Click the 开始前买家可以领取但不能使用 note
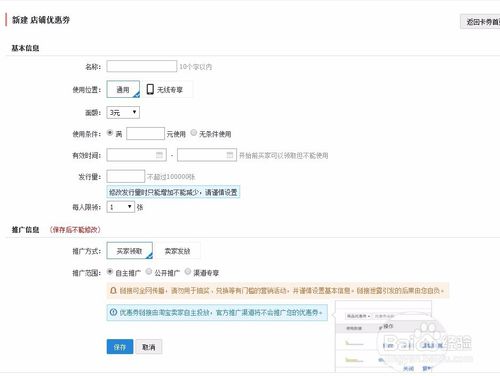The width and height of the screenshot is (500, 376). [284, 155]
